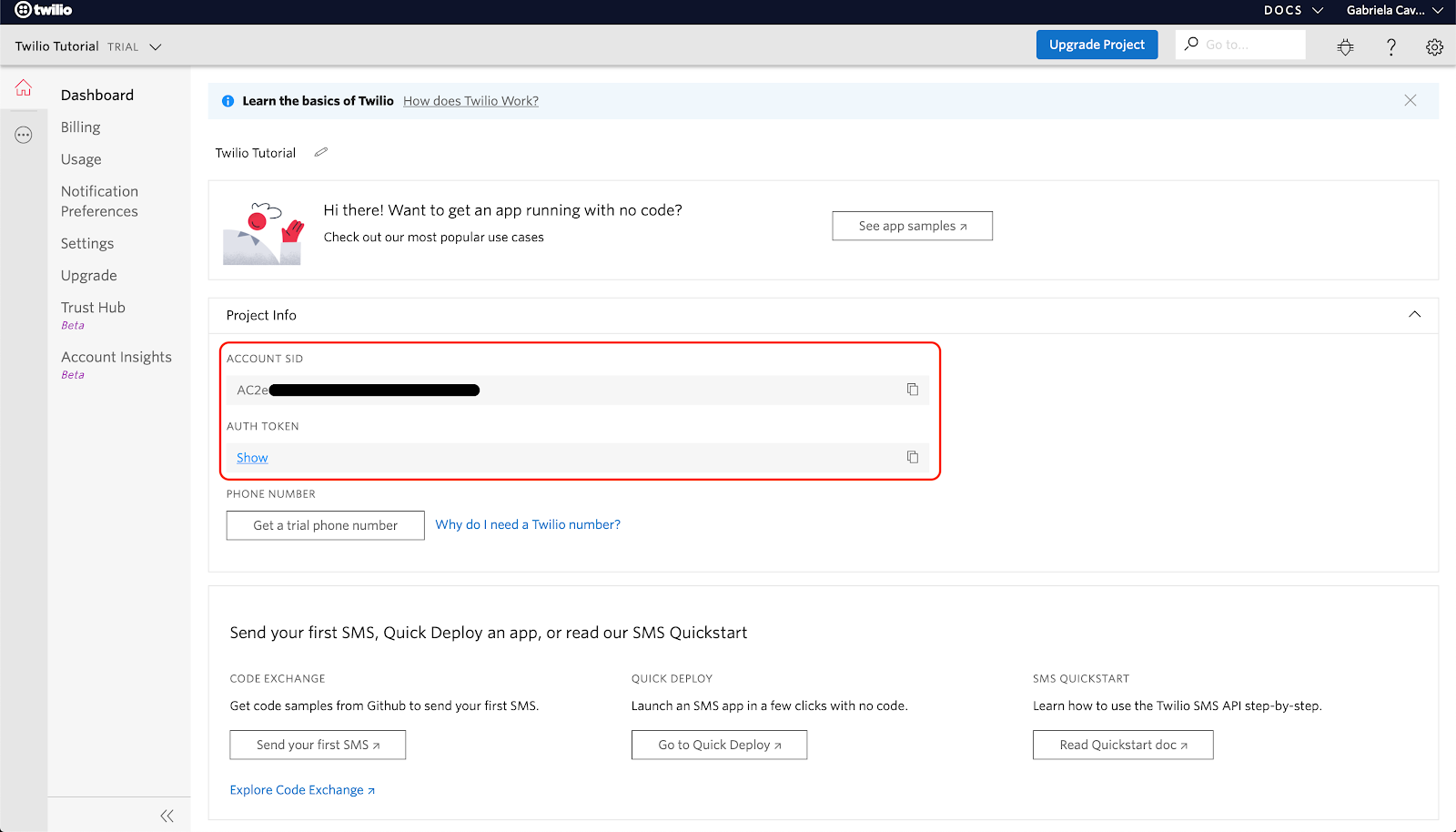The width and height of the screenshot is (1456, 832).
Task: Open Settings in the sidebar
Action: pyautogui.click(x=87, y=243)
